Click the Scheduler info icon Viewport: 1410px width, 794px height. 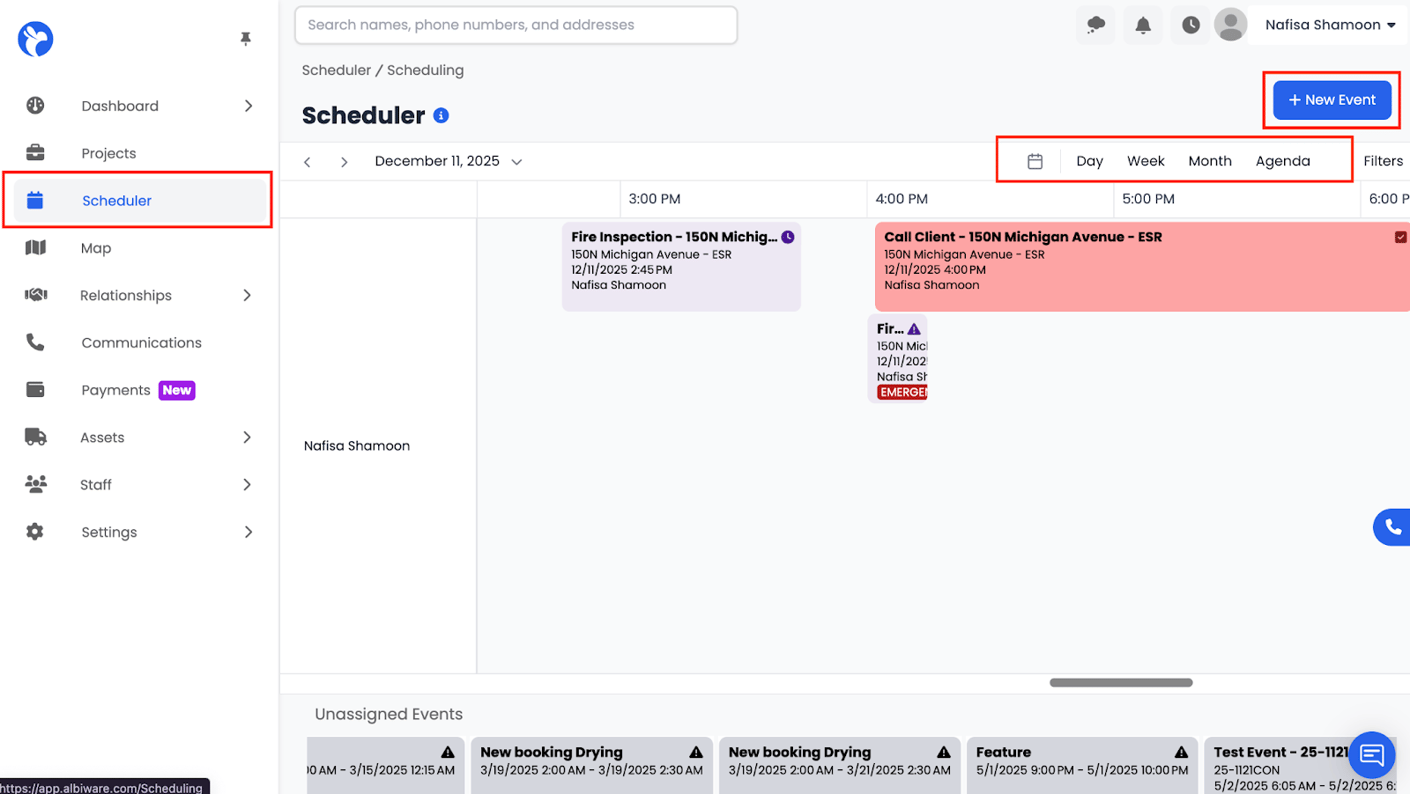tap(441, 116)
